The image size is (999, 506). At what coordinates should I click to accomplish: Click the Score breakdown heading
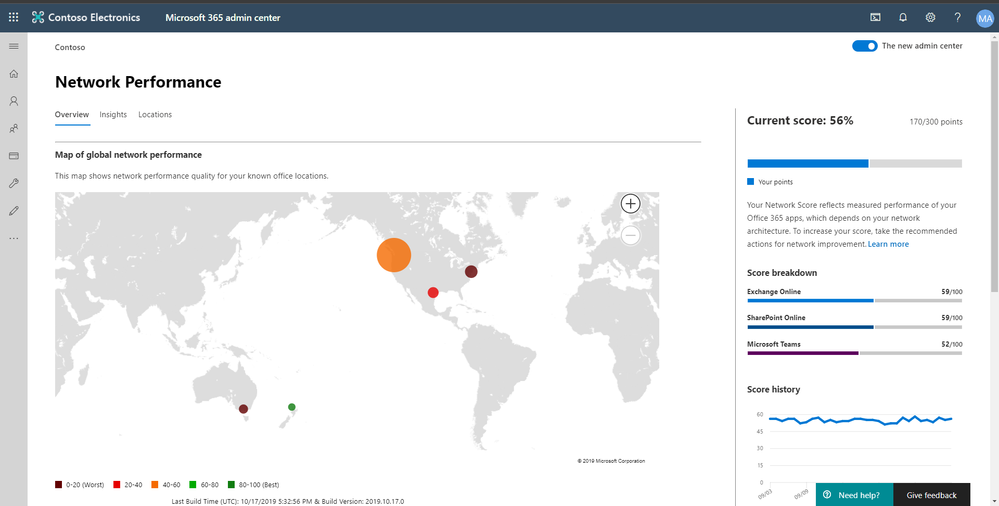point(782,273)
